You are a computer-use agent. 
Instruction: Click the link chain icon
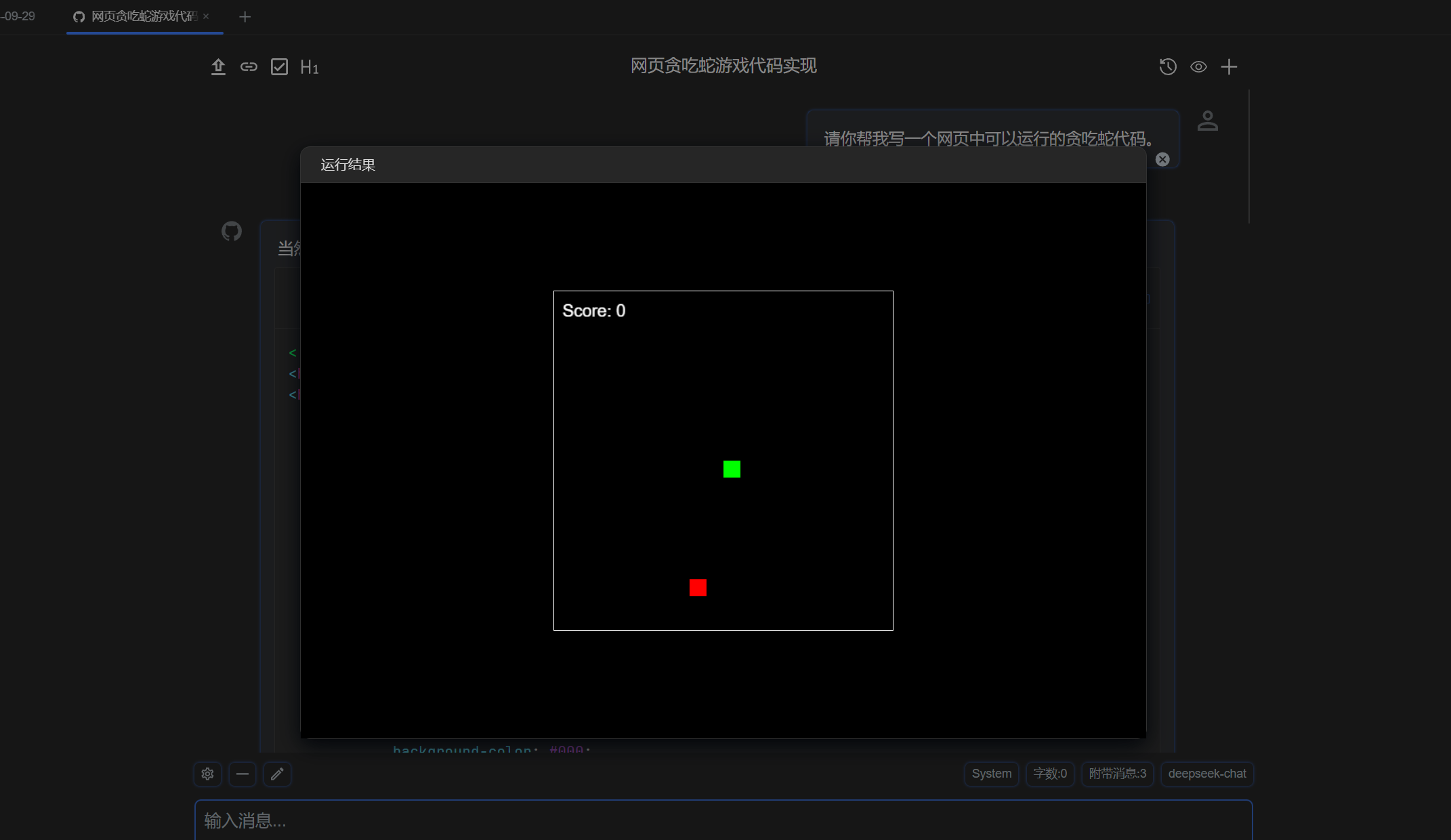pos(249,67)
